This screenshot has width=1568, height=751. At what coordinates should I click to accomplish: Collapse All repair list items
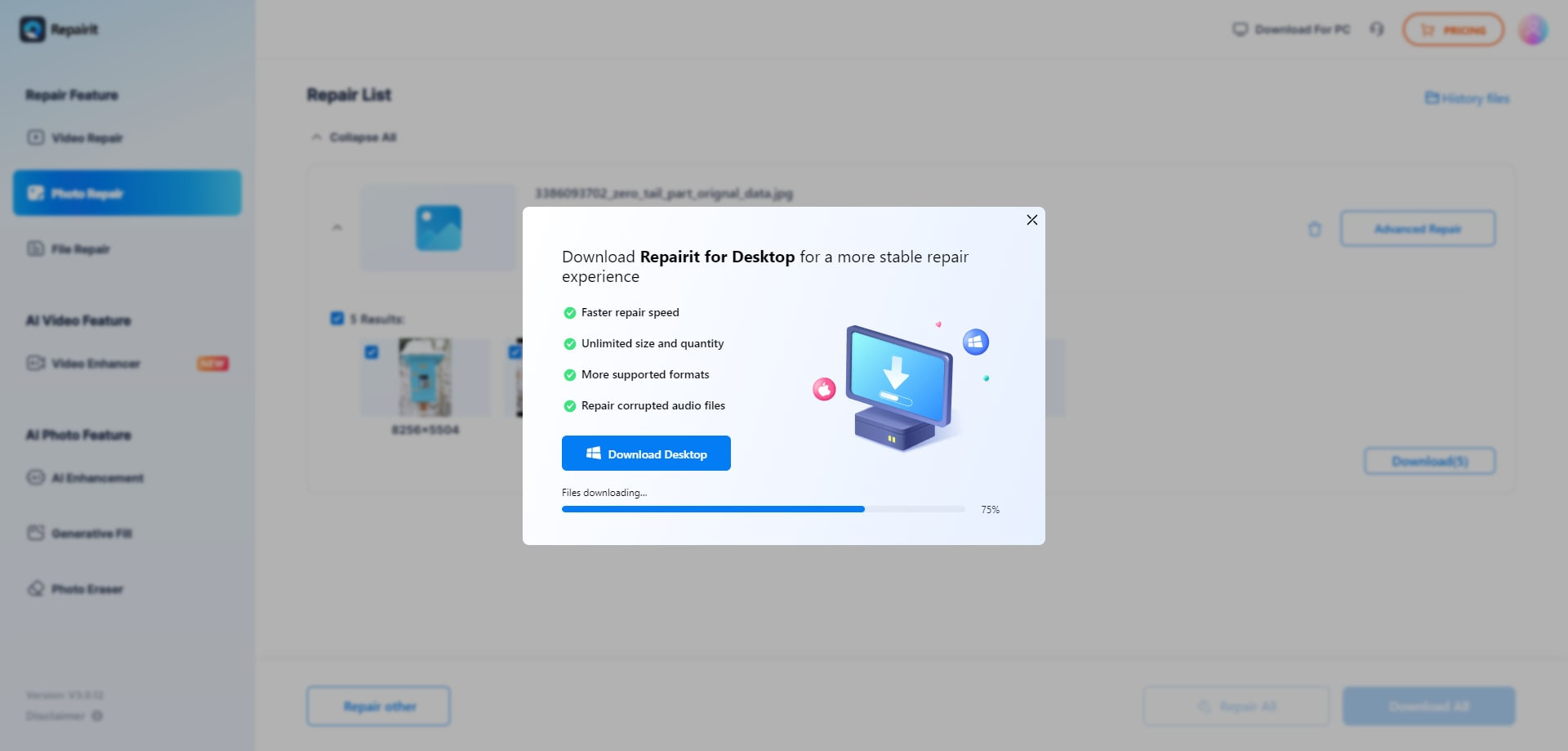tap(354, 137)
